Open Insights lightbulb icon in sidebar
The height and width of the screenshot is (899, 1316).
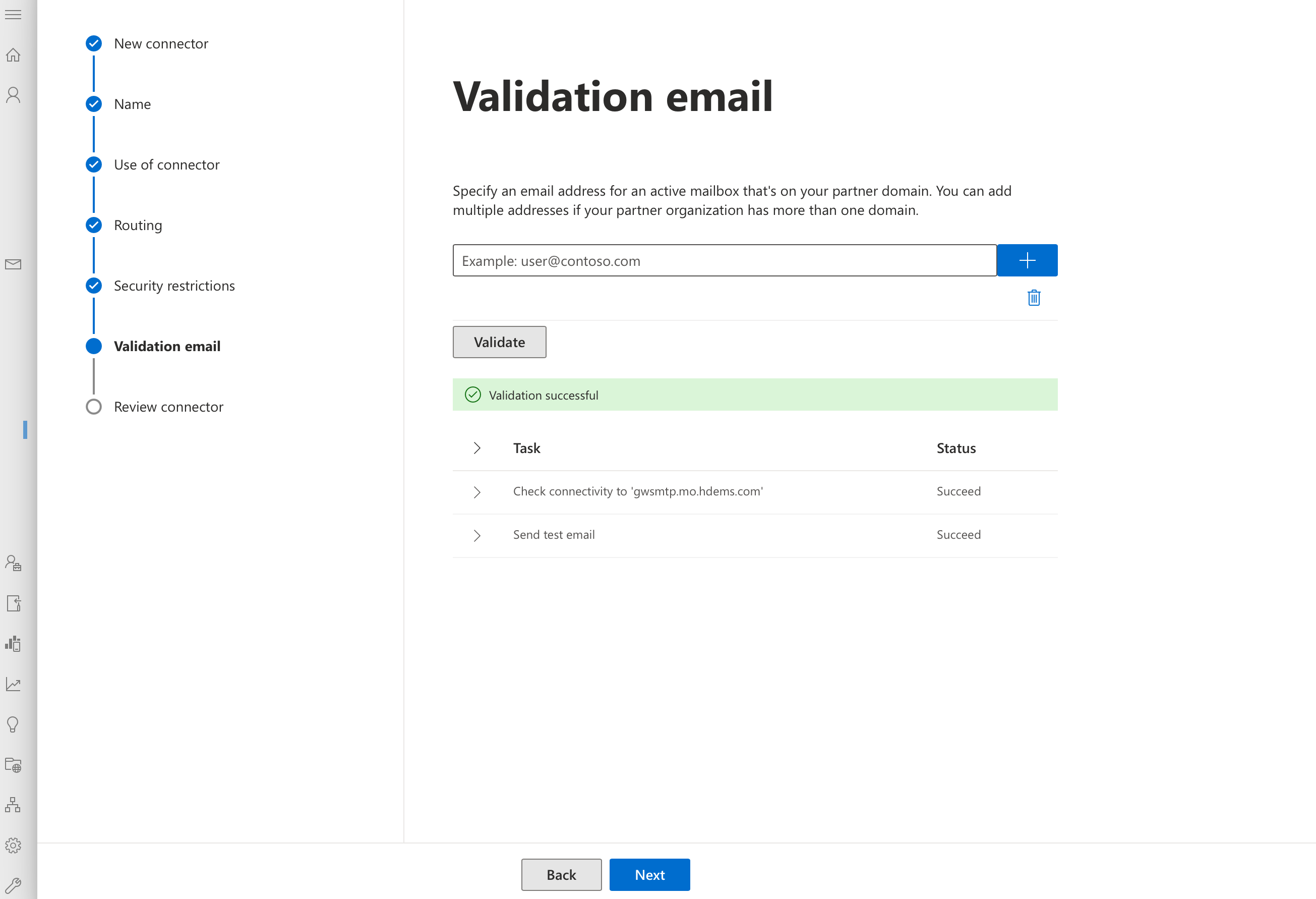(13, 724)
